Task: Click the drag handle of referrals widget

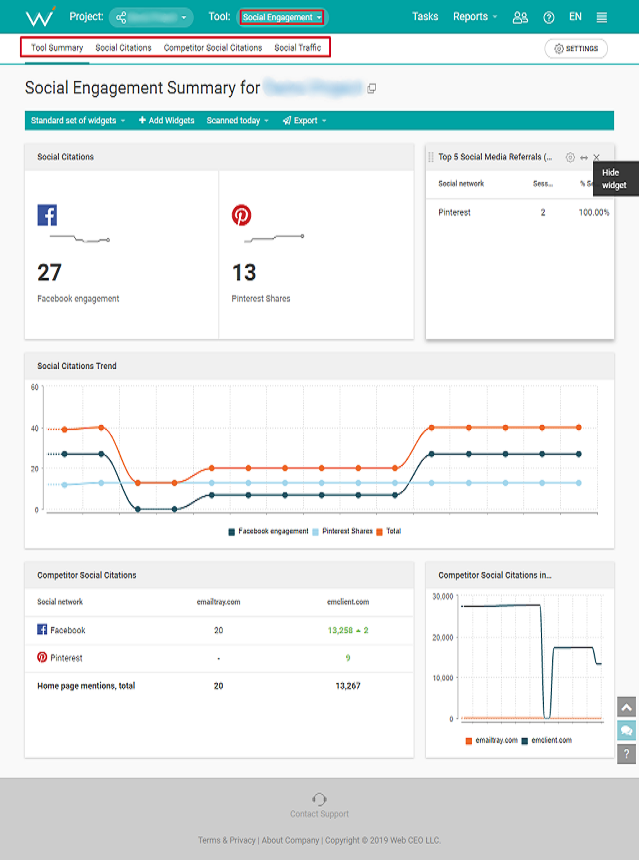Action: click(431, 157)
